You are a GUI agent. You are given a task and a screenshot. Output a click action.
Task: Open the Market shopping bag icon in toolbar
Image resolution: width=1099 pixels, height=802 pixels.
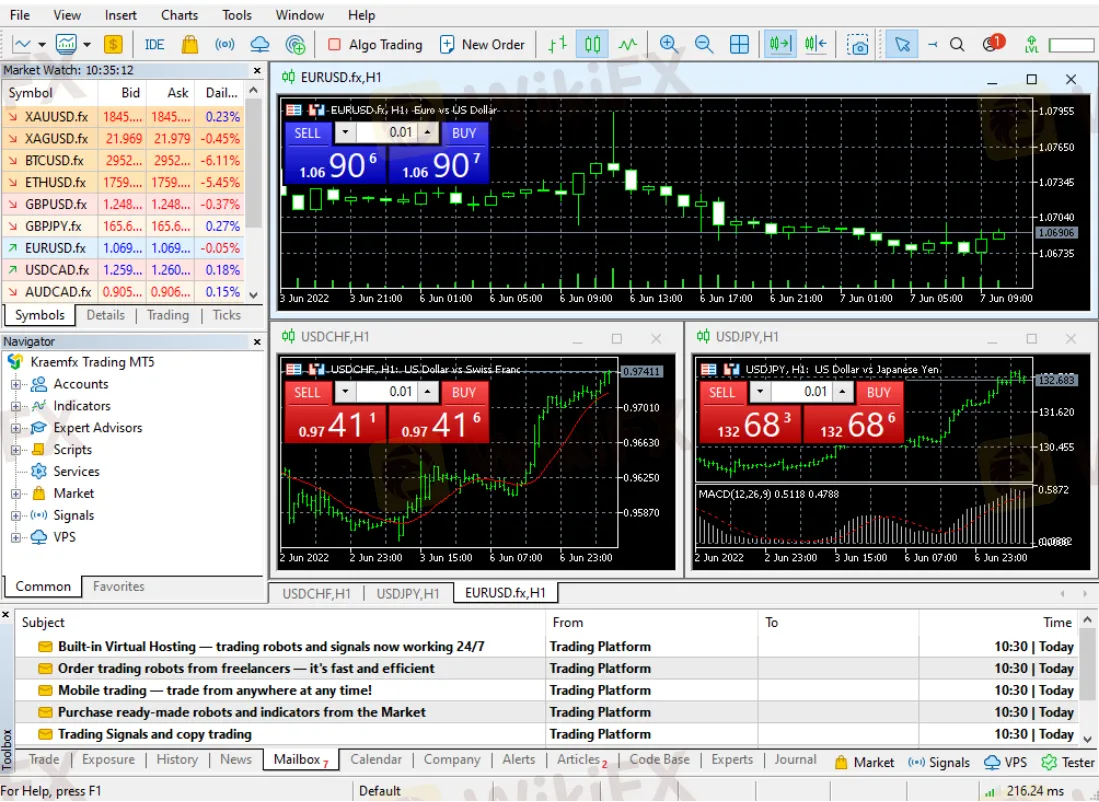(189, 44)
